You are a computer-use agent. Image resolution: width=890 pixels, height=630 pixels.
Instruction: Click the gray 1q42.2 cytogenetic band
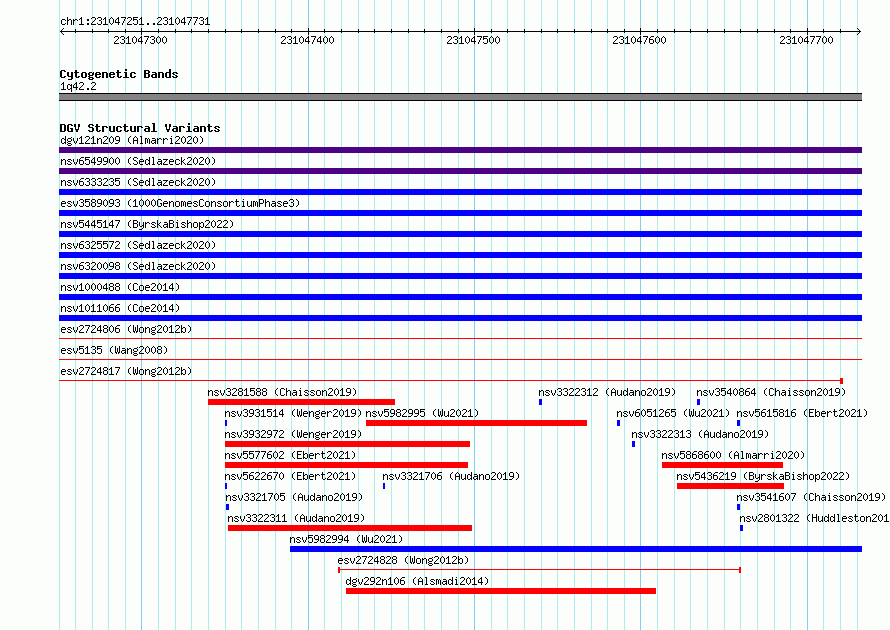[460, 97]
